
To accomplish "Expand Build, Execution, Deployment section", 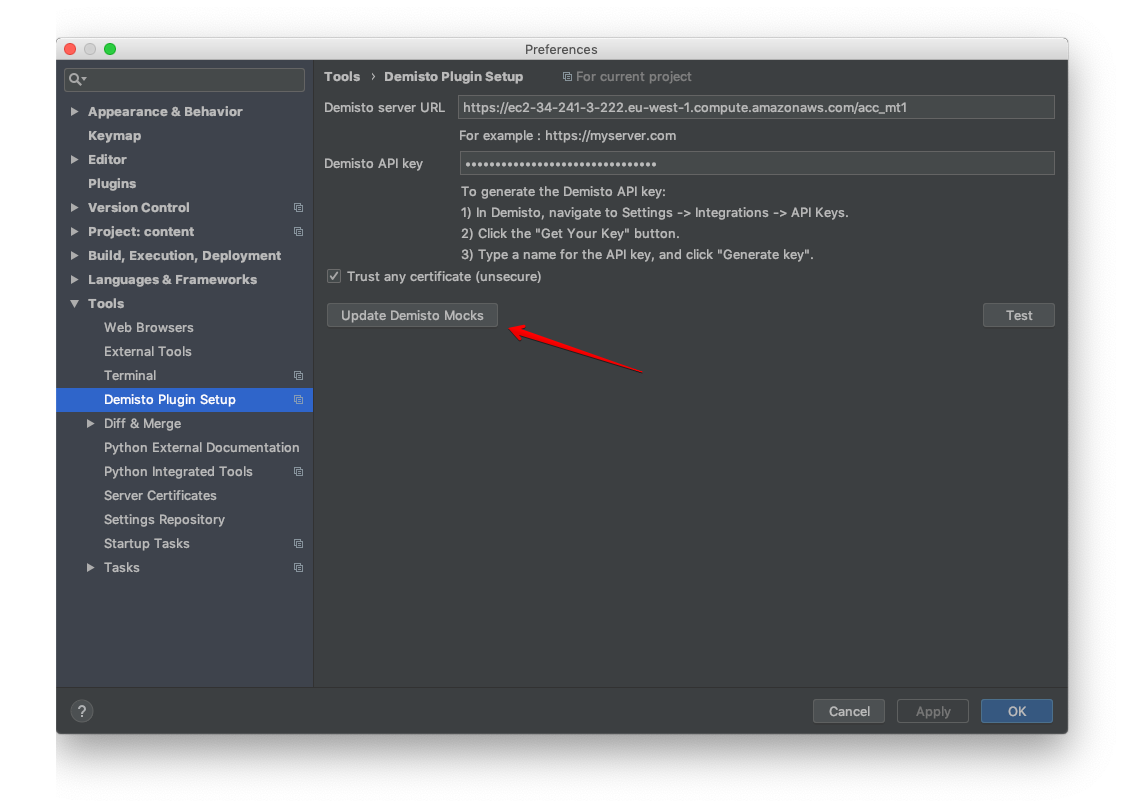I will tap(75, 255).
